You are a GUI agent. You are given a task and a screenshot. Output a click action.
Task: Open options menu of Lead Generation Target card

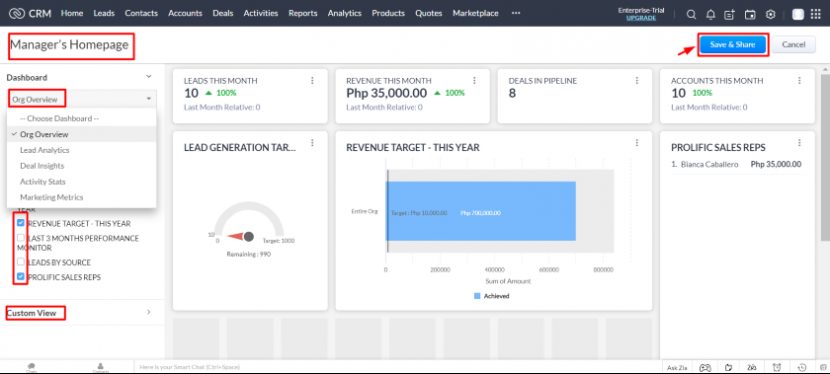tap(312, 143)
